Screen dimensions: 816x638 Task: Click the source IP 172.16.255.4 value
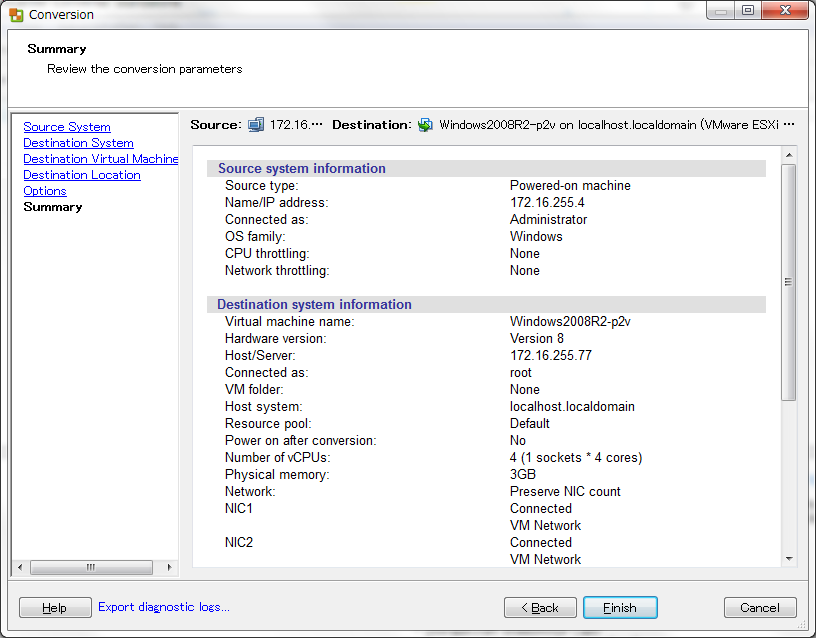click(x=547, y=202)
